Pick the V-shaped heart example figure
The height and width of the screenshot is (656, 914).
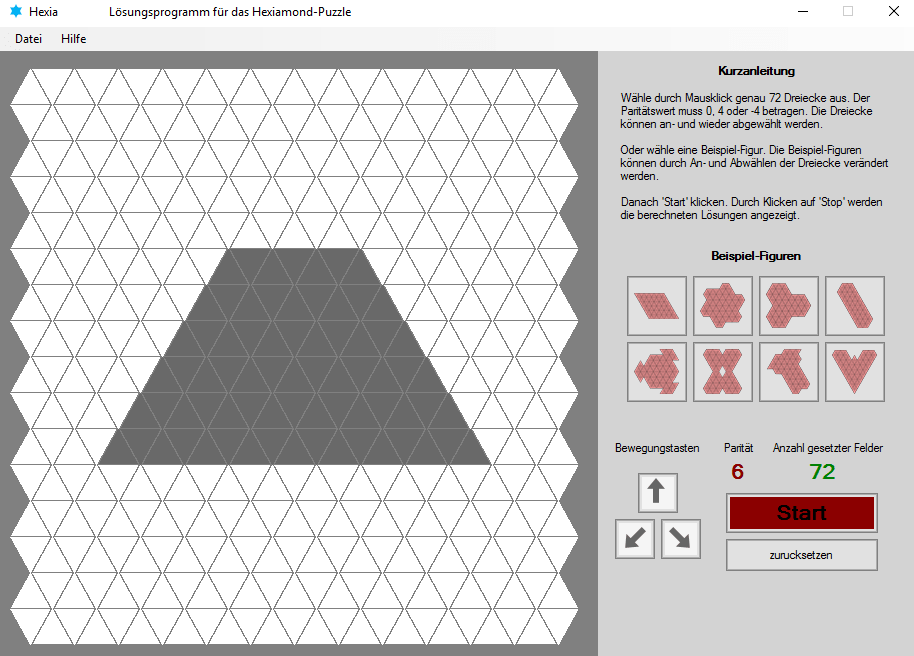click(855, 372)
